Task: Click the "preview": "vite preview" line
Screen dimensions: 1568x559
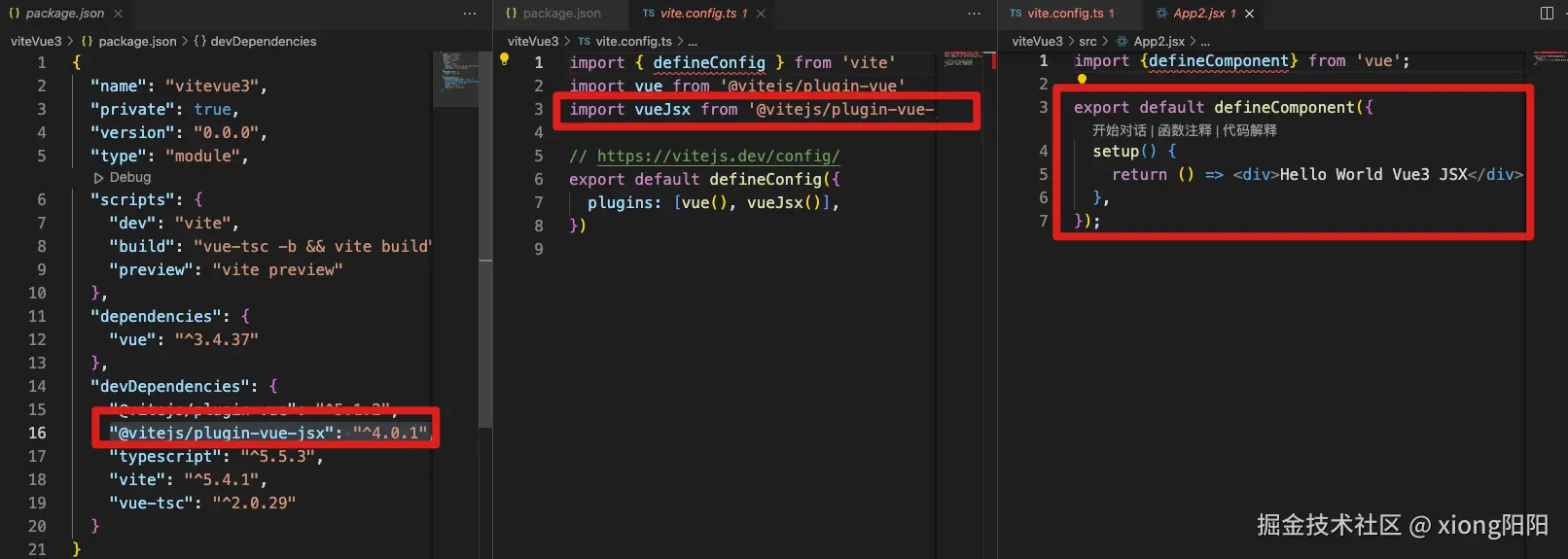Action: point(226,269)
